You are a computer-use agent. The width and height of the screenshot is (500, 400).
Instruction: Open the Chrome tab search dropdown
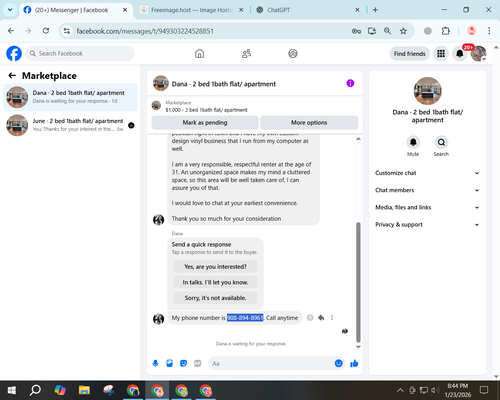click(10, 10)
